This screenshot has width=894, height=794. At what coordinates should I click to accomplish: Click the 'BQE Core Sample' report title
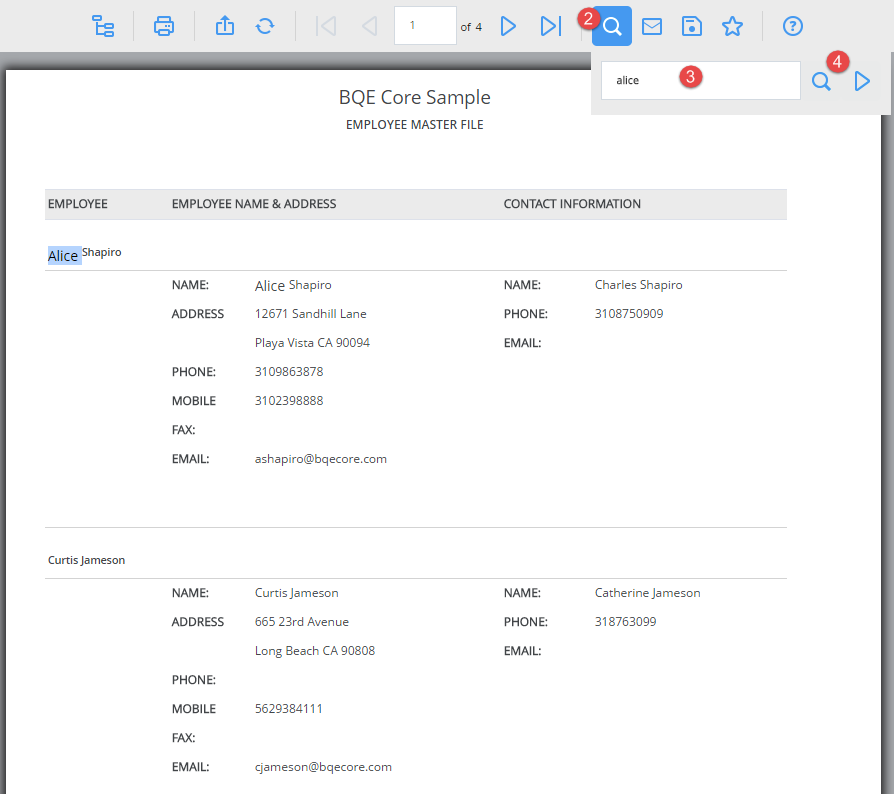pyautogui.click(x=415, y=97)
